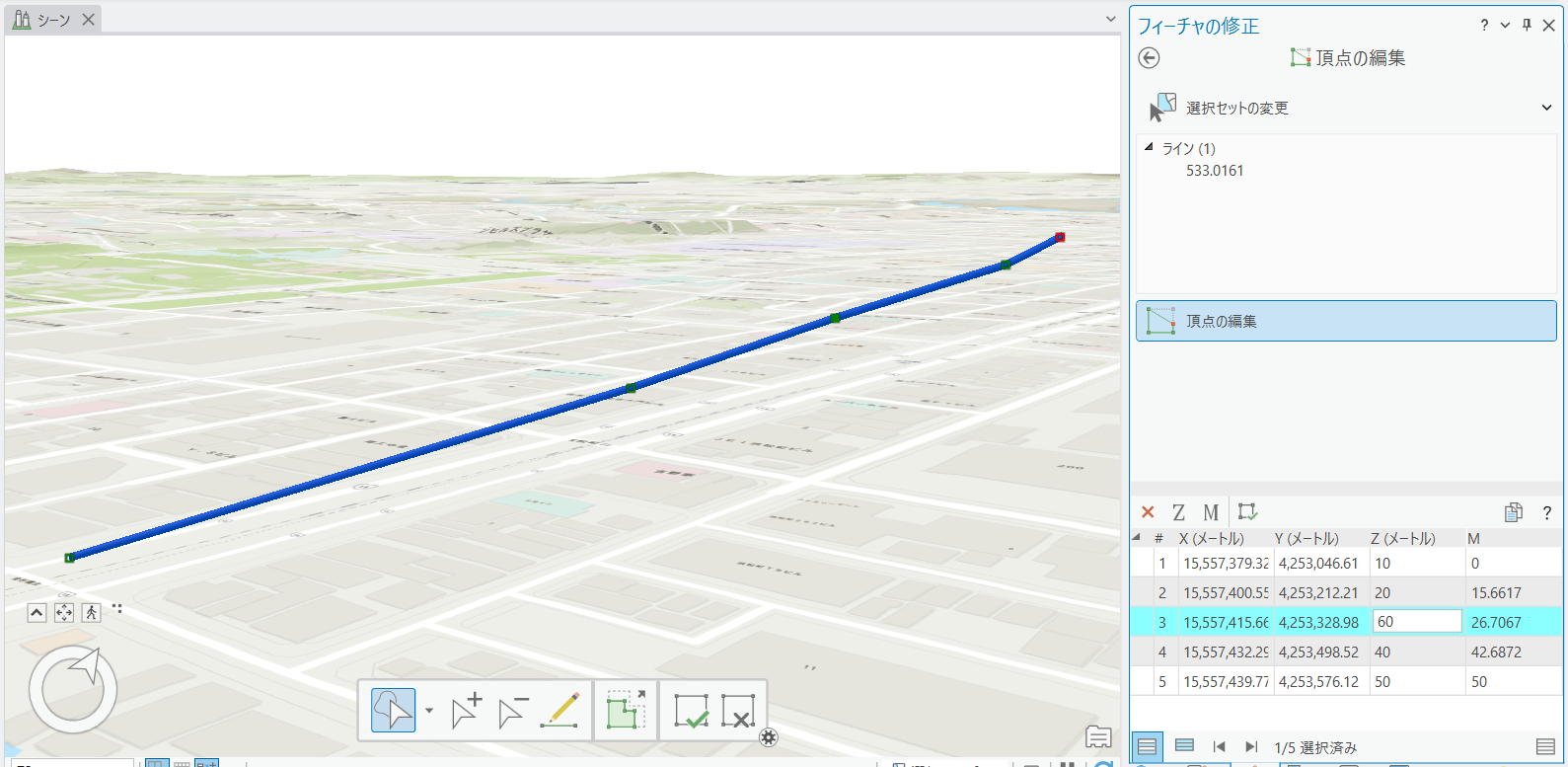Collapse the ライン (1) tree node

1149,147
